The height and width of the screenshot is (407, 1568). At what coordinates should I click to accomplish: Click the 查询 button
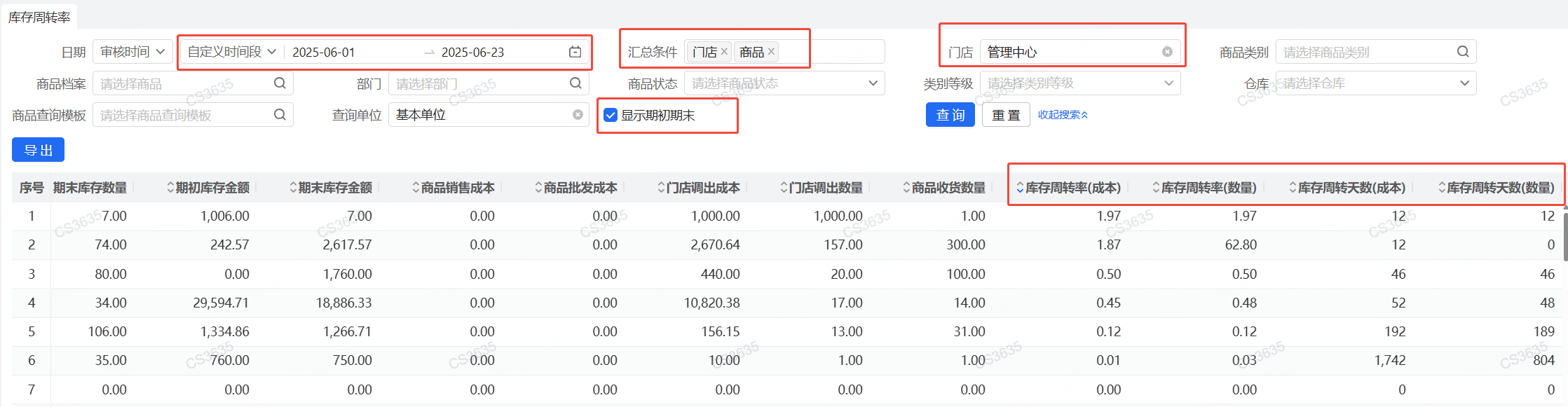(x=950, y=115)
